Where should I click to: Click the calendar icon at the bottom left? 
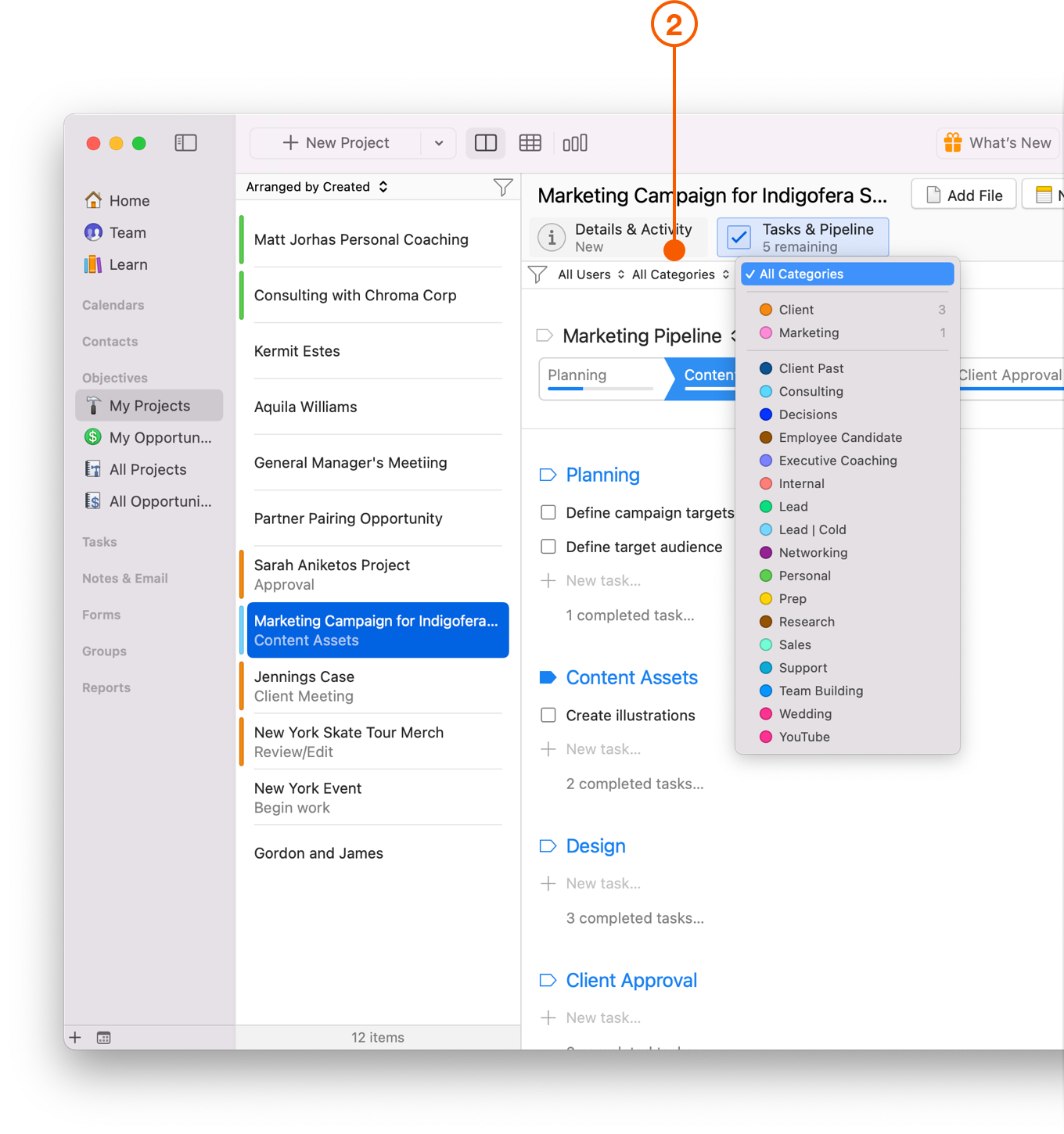tap(103, 1037)
